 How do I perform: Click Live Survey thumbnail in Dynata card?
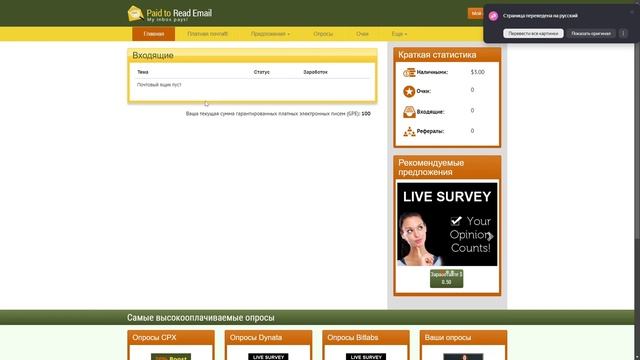tap(268, 357)
